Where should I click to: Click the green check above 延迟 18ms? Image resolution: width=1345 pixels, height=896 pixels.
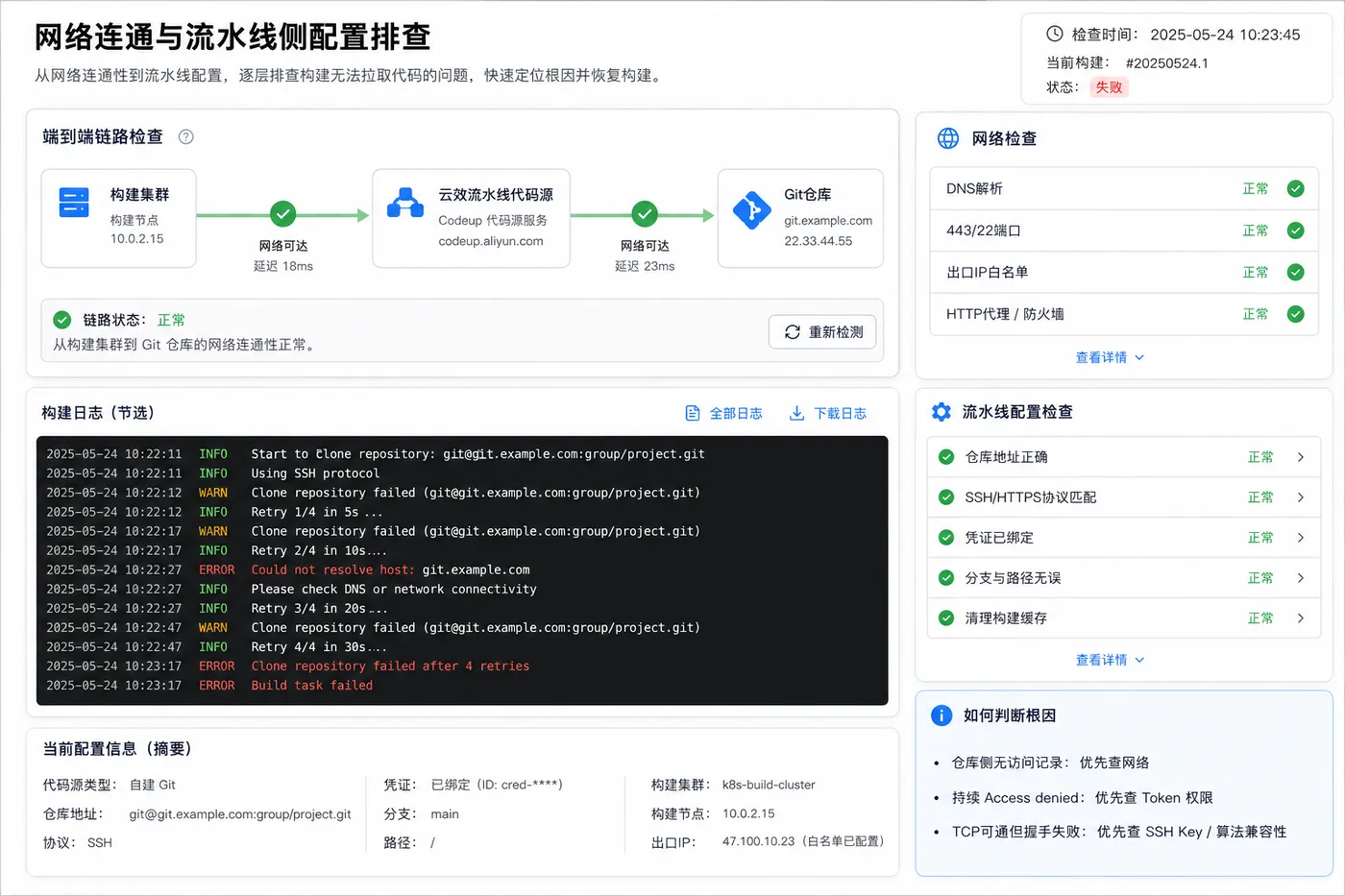tap(282, 214)
